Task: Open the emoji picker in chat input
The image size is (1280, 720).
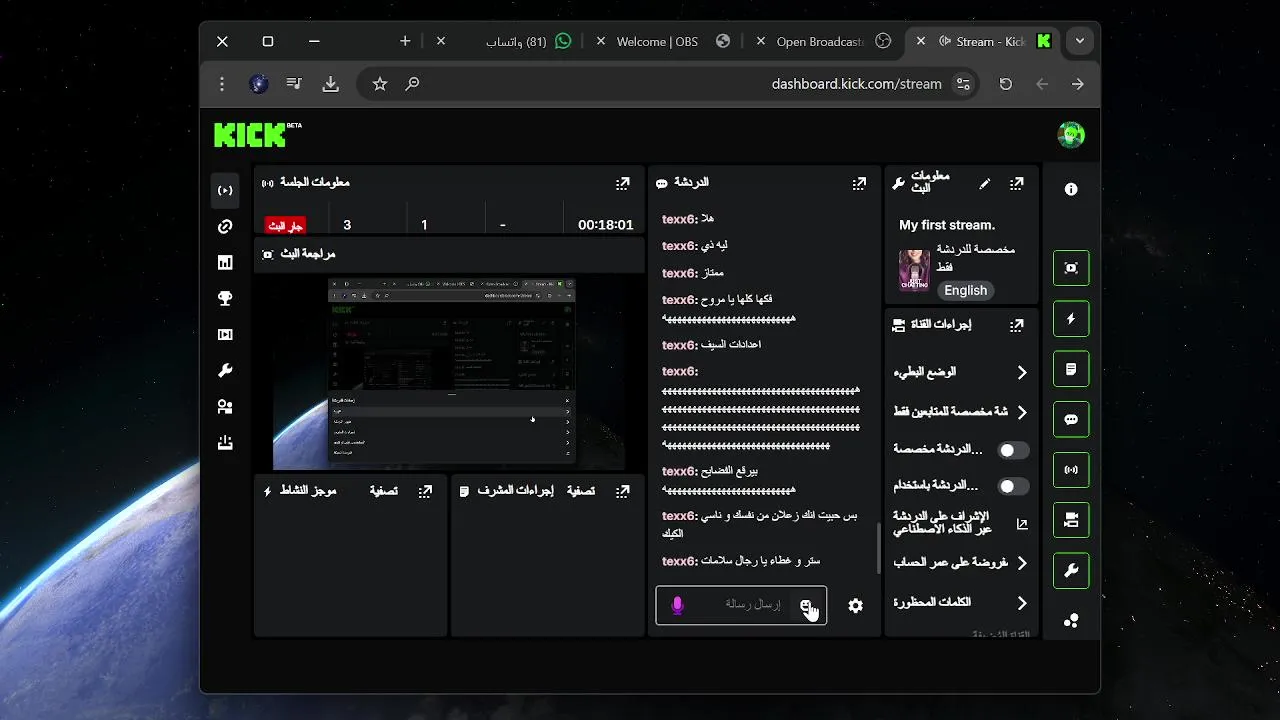Action: point(806,605)
